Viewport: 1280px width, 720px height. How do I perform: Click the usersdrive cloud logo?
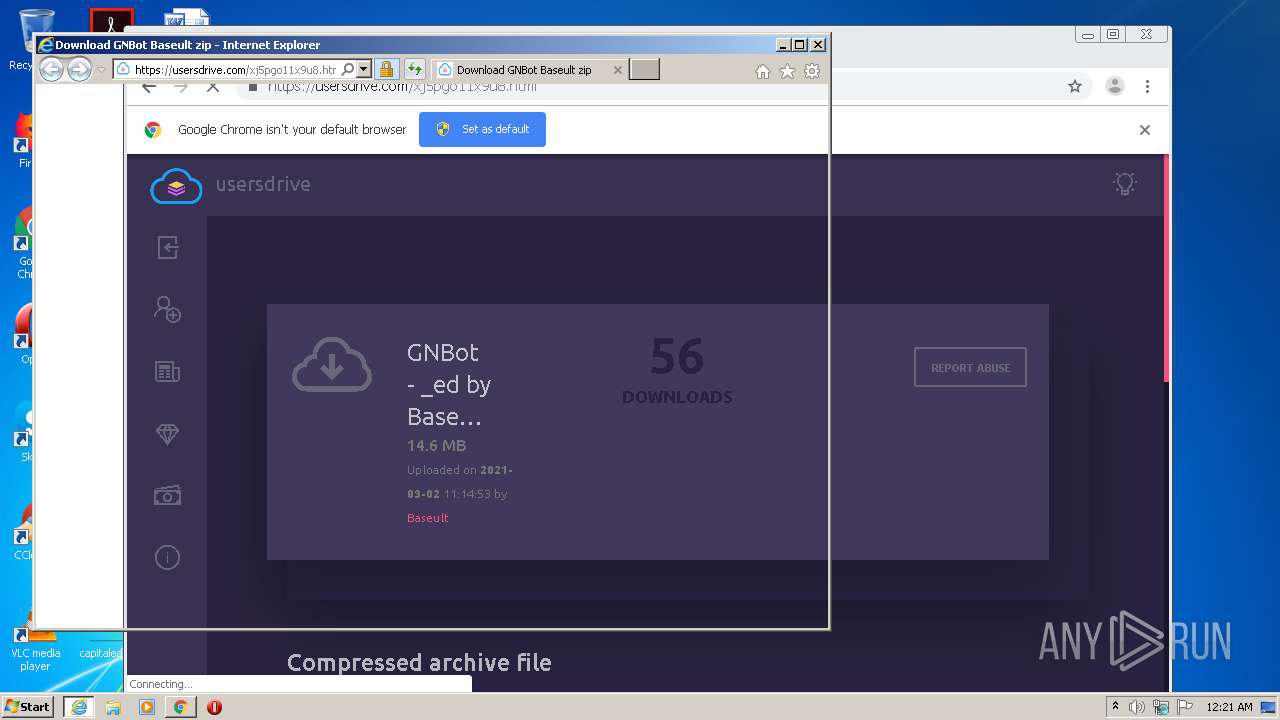[x=176, y=186]
